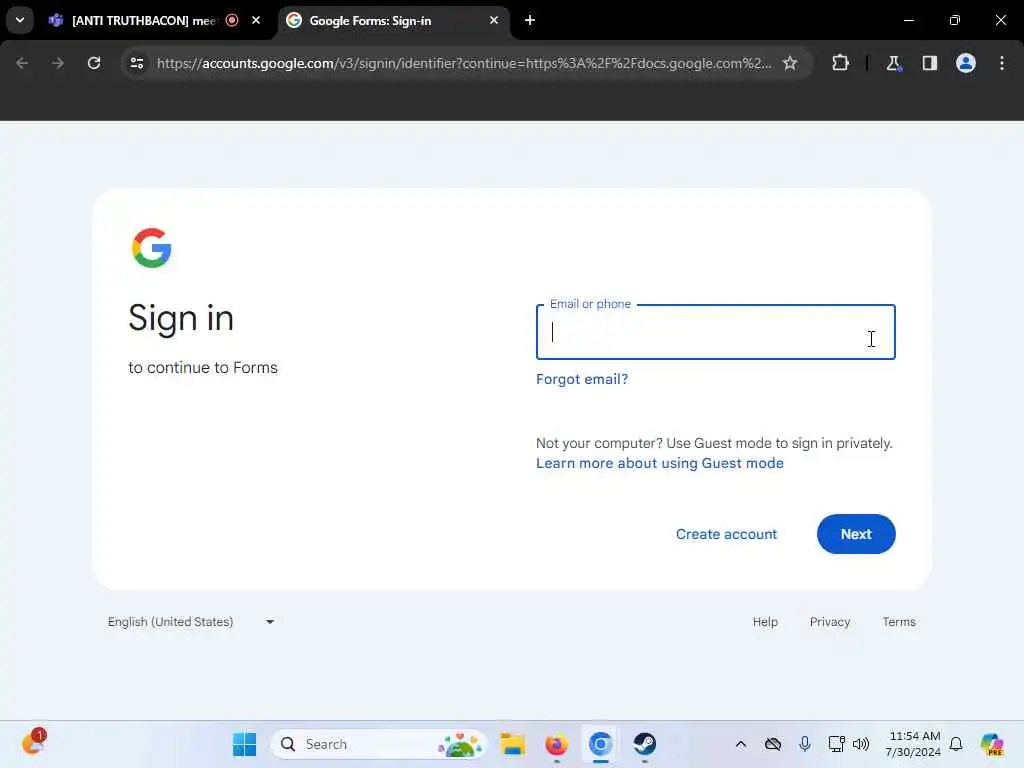
Task: Toggle the browser side panel
Action: (x=929, y=63)
